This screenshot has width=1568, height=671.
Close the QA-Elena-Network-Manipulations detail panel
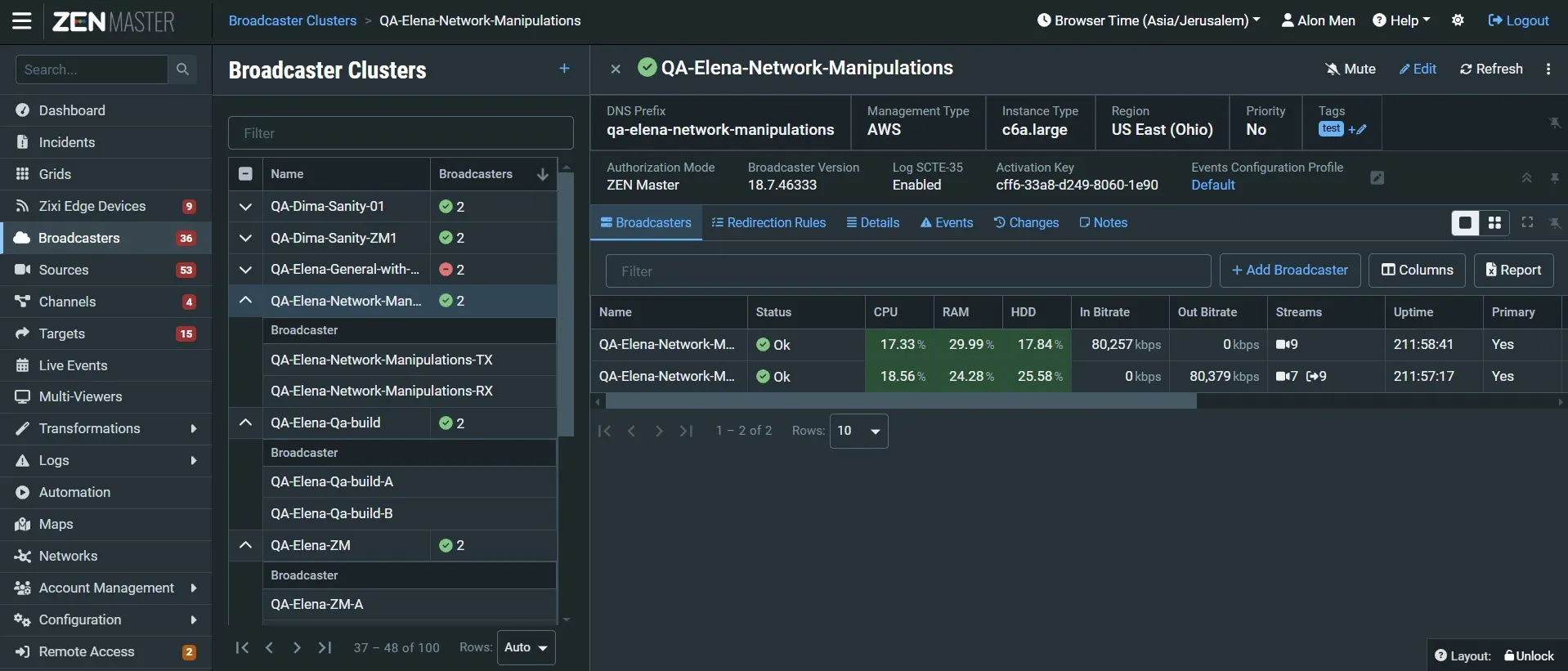(616, 69)
